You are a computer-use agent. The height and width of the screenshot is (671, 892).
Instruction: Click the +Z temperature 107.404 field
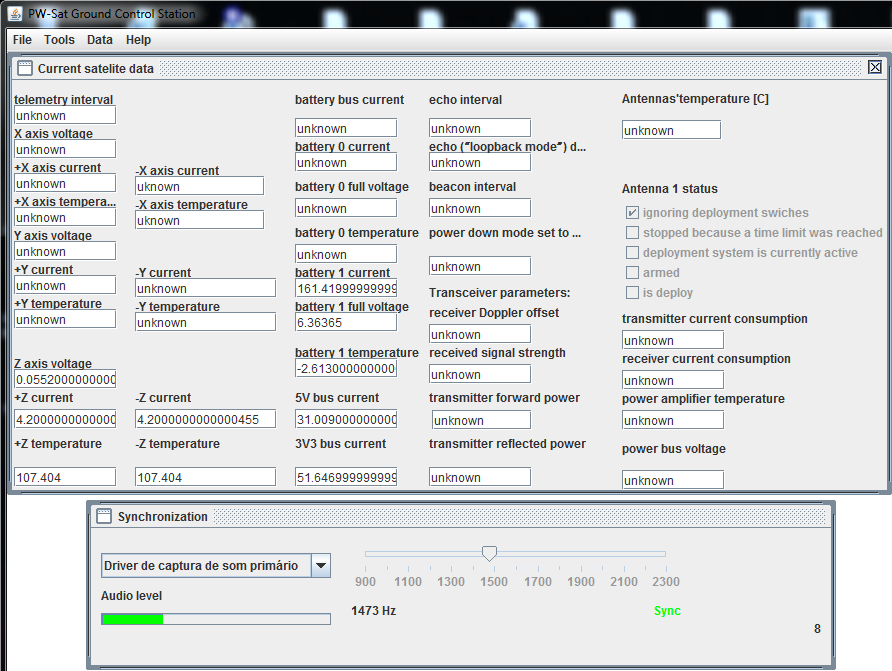(x=65, y=477)
